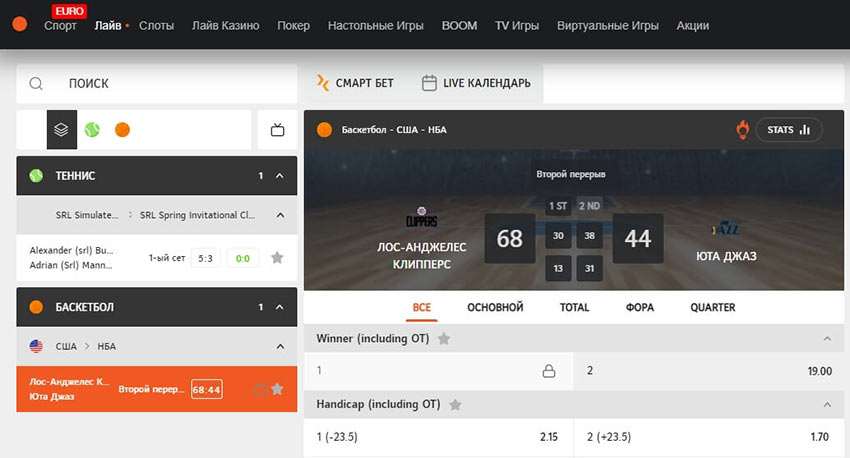Open LIVE КАЛЕНДАРЬ
Screen dimensions: 850x458
click(476, 83)
